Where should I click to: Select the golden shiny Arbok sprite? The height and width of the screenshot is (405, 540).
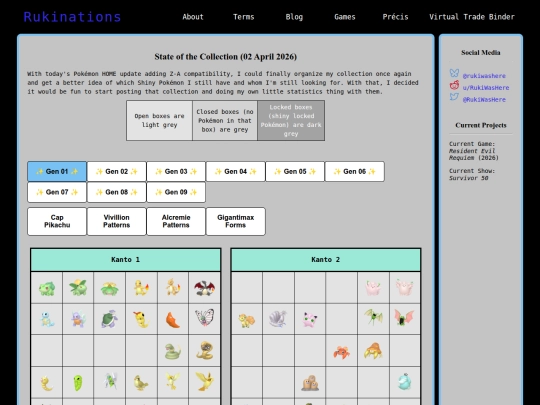click(x=205, y=351)
